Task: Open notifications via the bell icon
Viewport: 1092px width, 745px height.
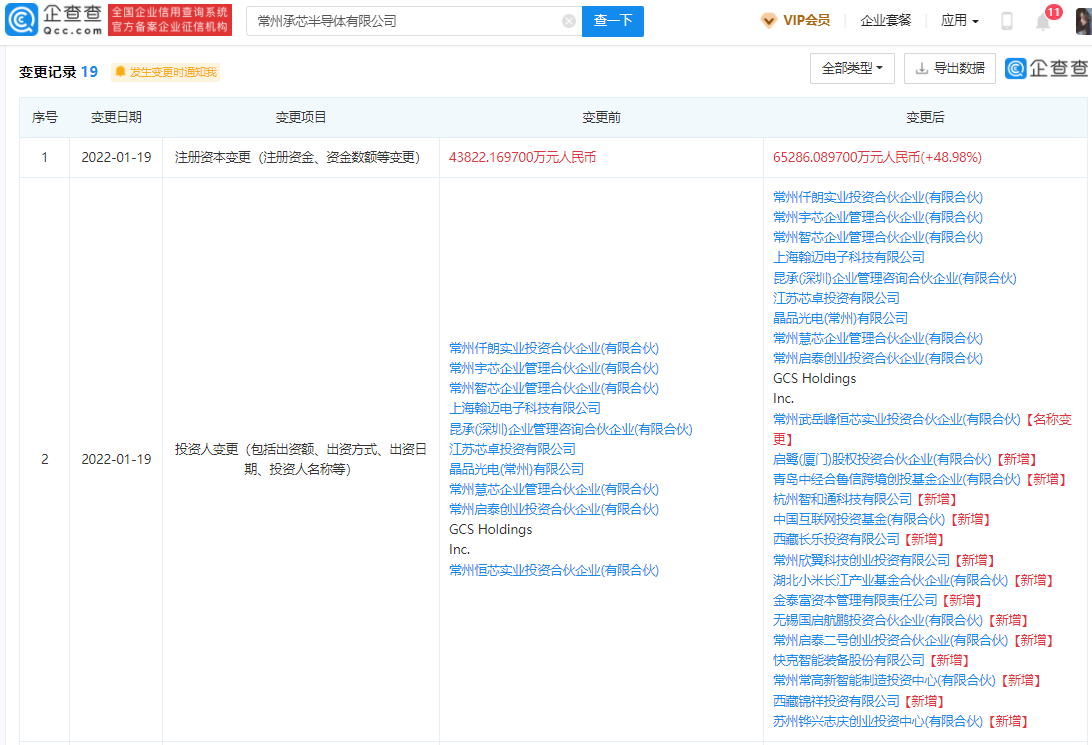Action: point(1042,20)
